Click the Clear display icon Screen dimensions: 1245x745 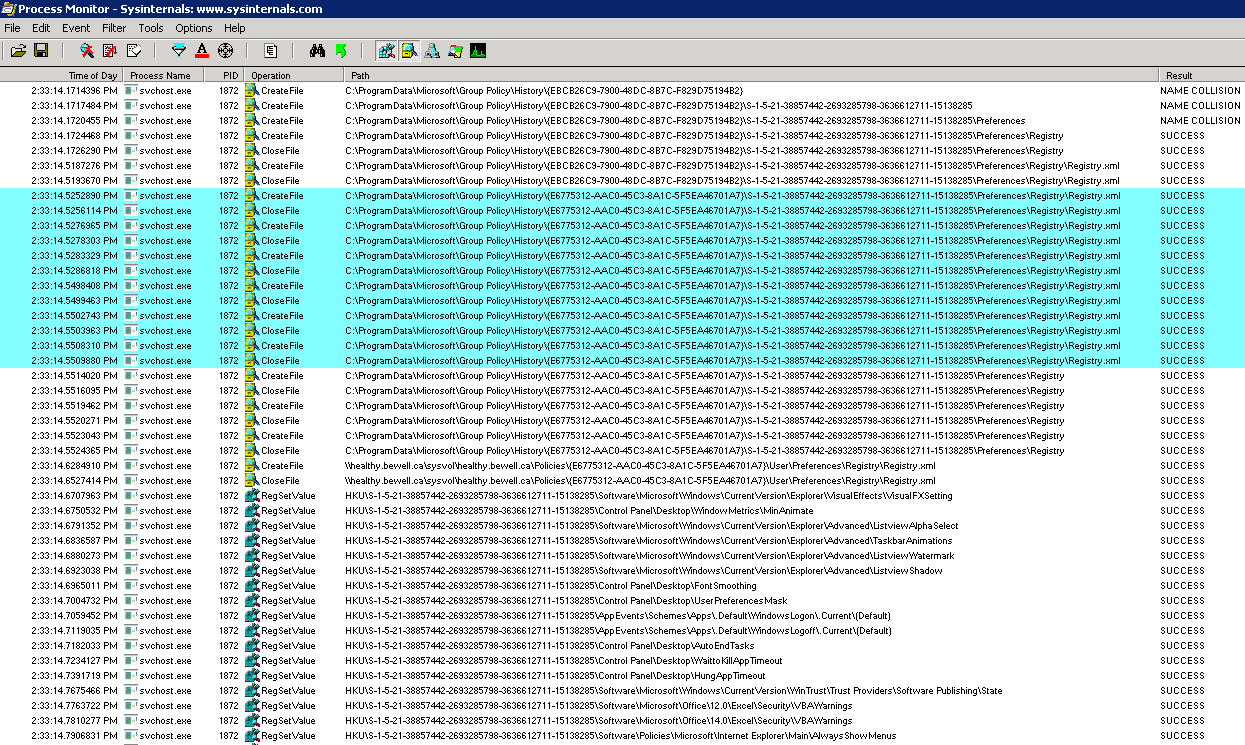click(x=133, y=50)
